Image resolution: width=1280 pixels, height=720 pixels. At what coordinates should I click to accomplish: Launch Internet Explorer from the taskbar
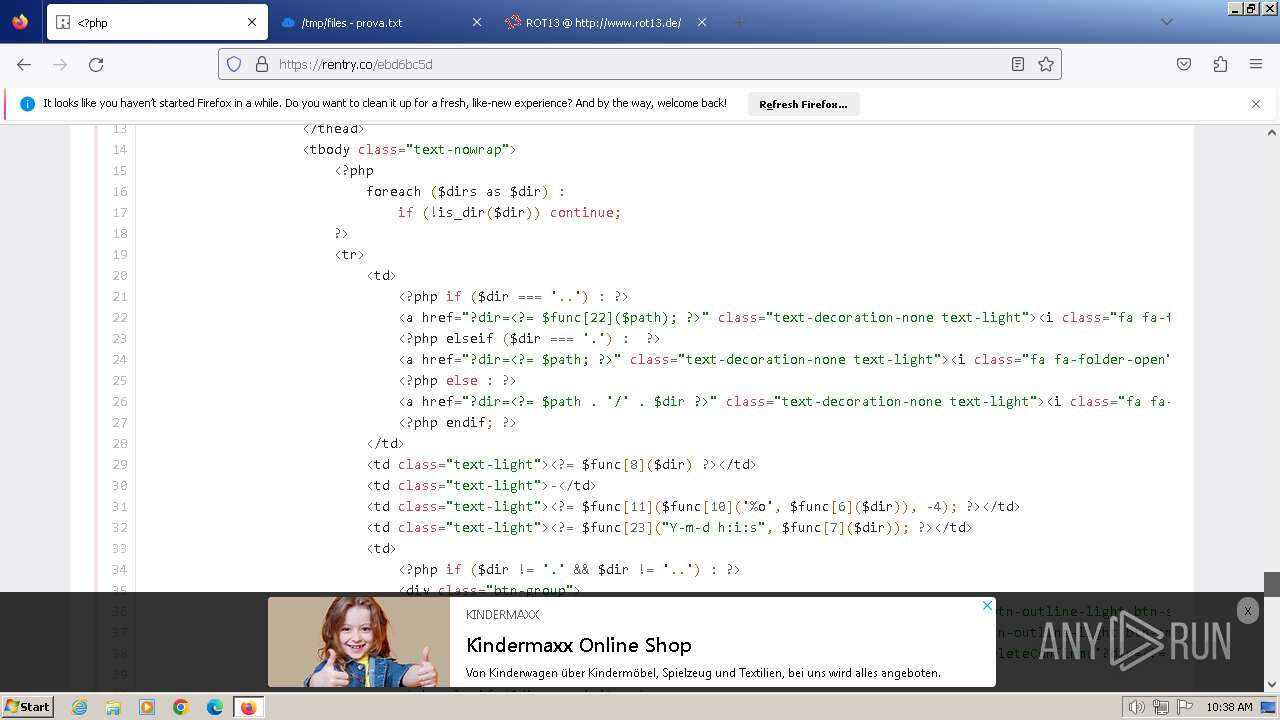pos(79,707)
